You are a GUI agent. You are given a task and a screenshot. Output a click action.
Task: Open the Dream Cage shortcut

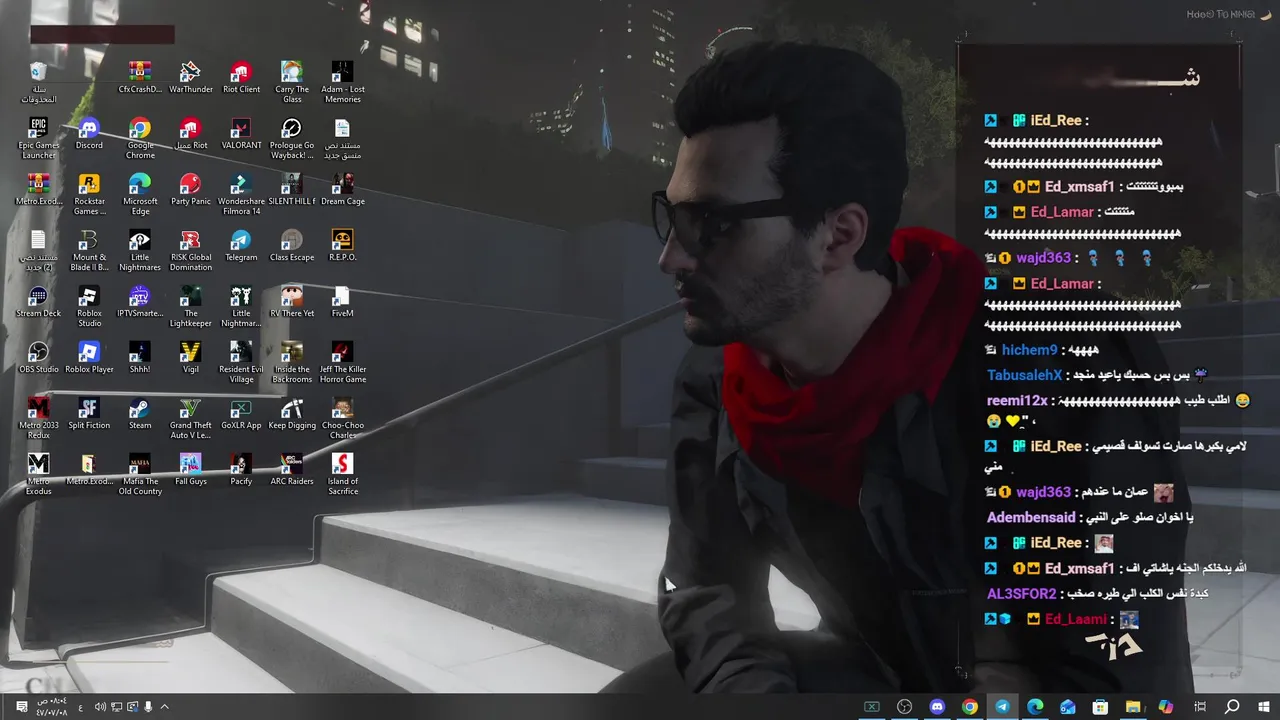(342, 190)
